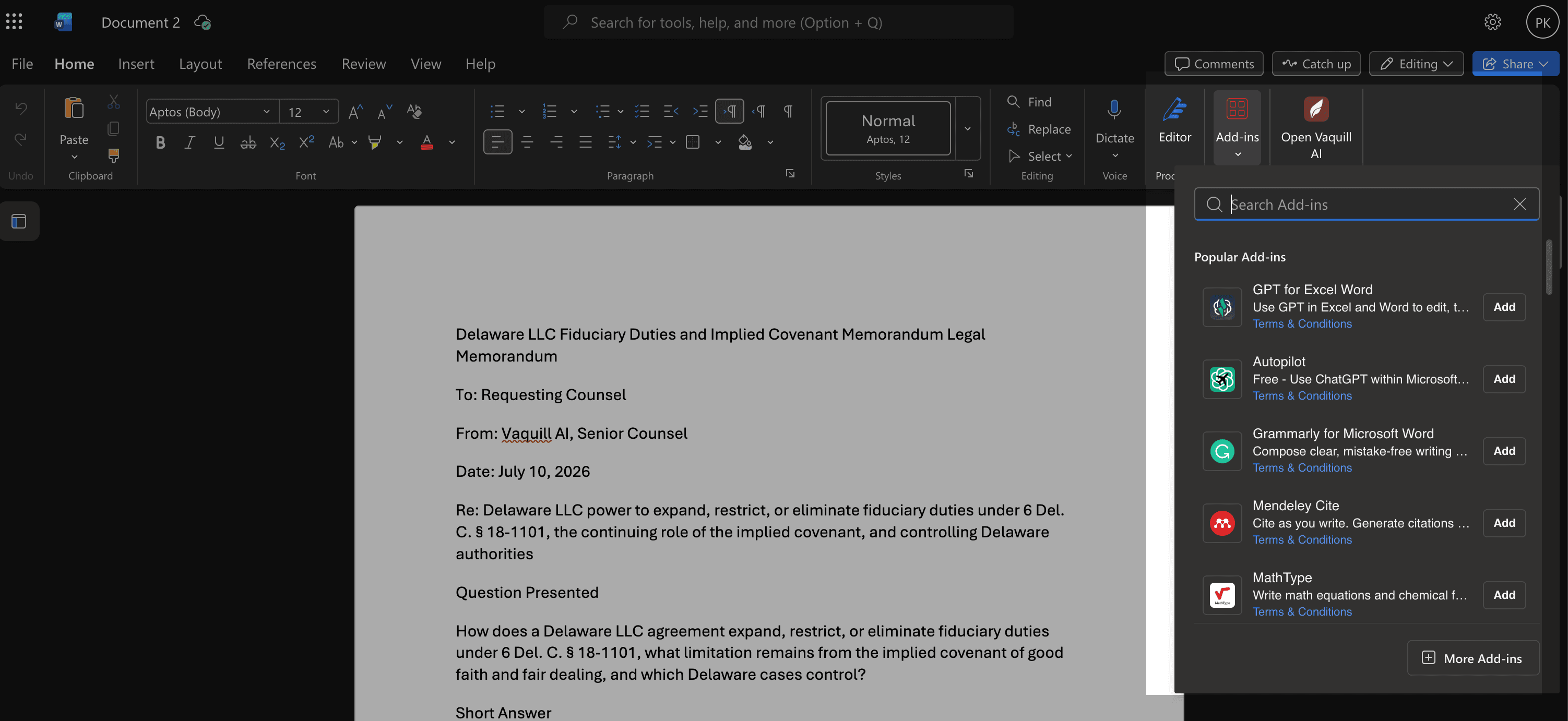
Task: Click the cloud save status icon
Action: [203, 22]
